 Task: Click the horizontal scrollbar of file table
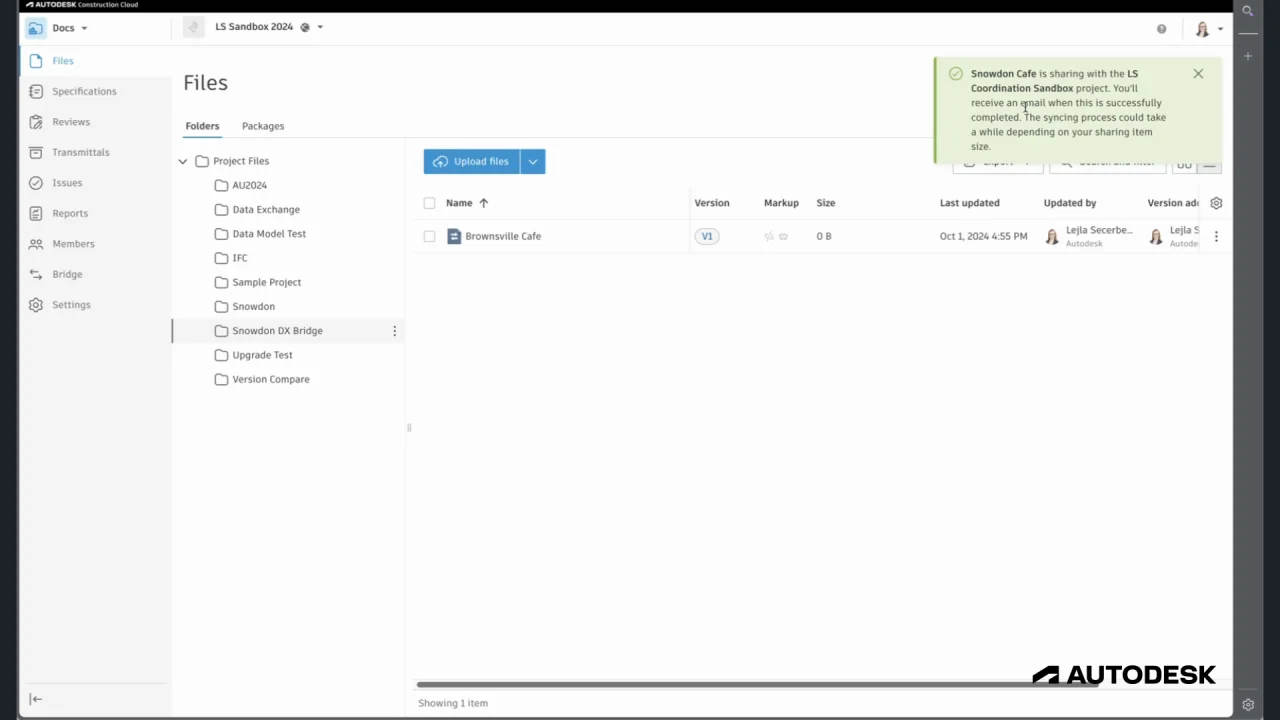tap(757, 685)
